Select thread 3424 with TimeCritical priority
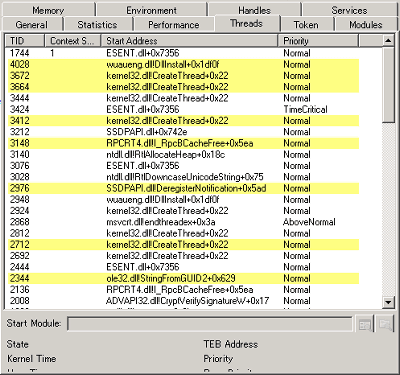 click(x=183, y=109)
